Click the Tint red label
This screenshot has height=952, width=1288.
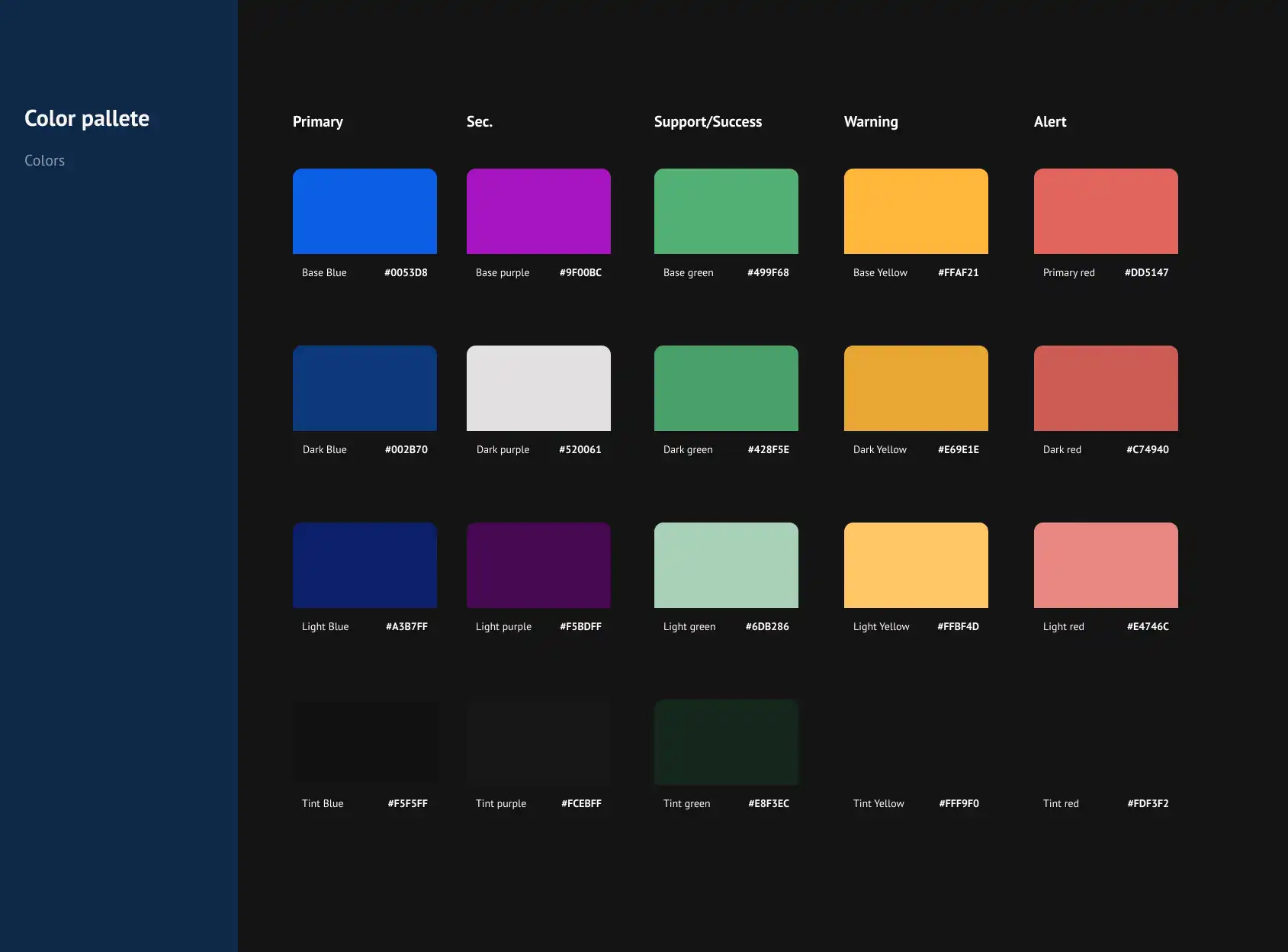[x=1061, y=803]
